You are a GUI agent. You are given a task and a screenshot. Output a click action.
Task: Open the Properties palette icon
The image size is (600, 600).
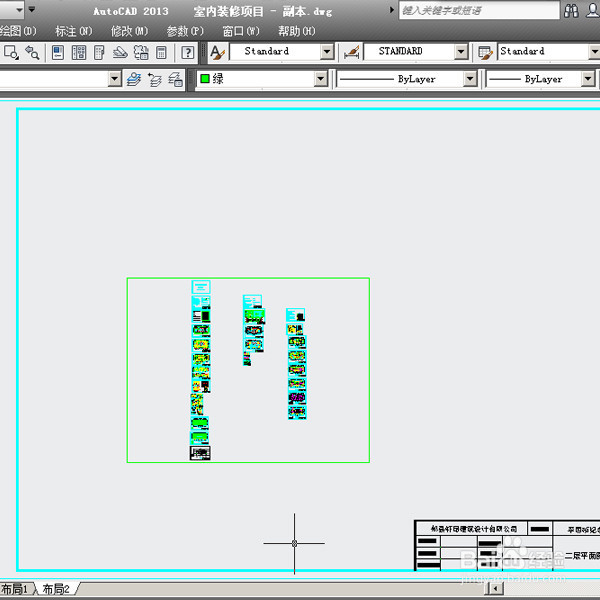pos(58,52)
